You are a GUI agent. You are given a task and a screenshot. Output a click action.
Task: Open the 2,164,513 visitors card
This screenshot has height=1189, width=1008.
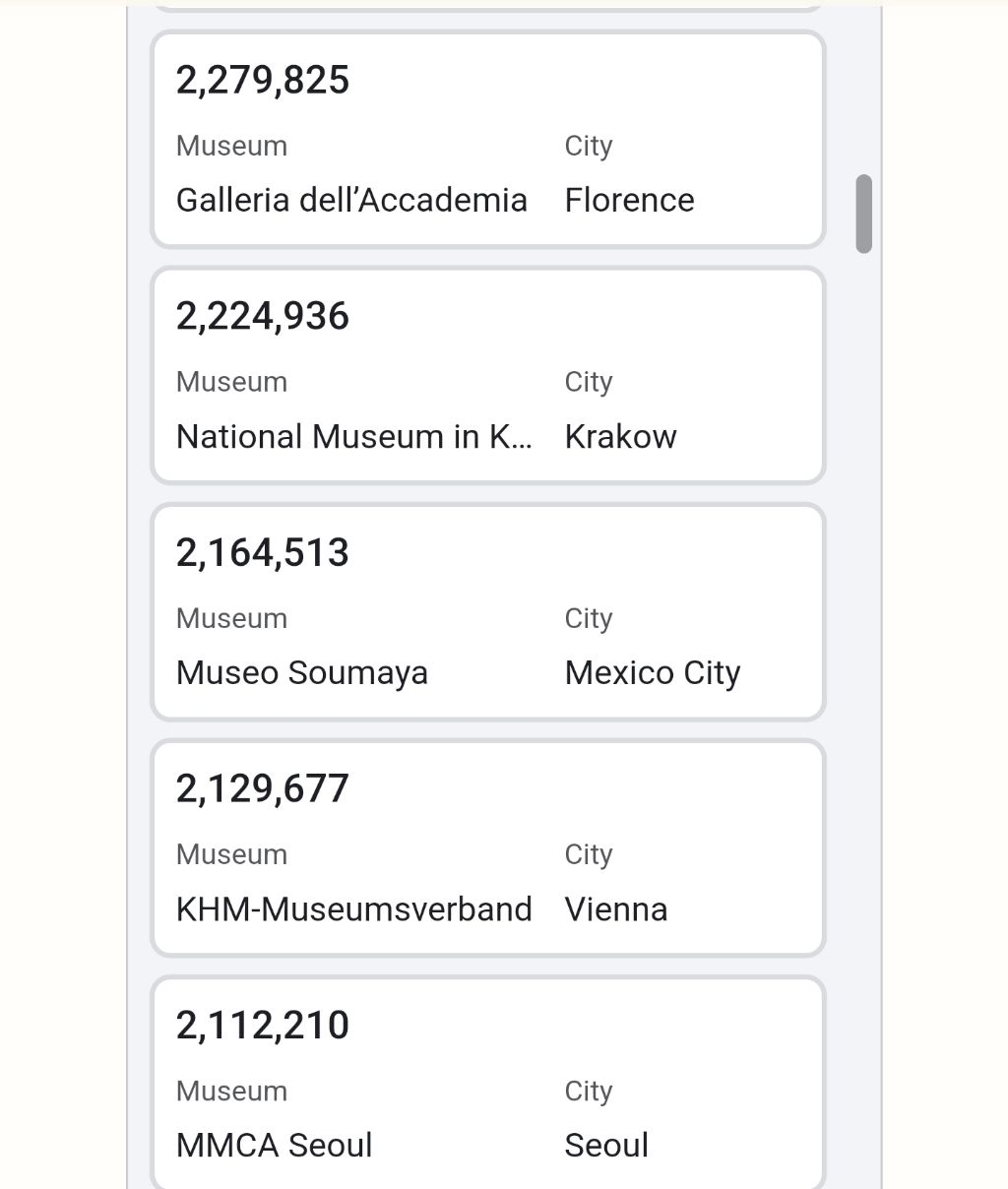(x=487, y=611)
